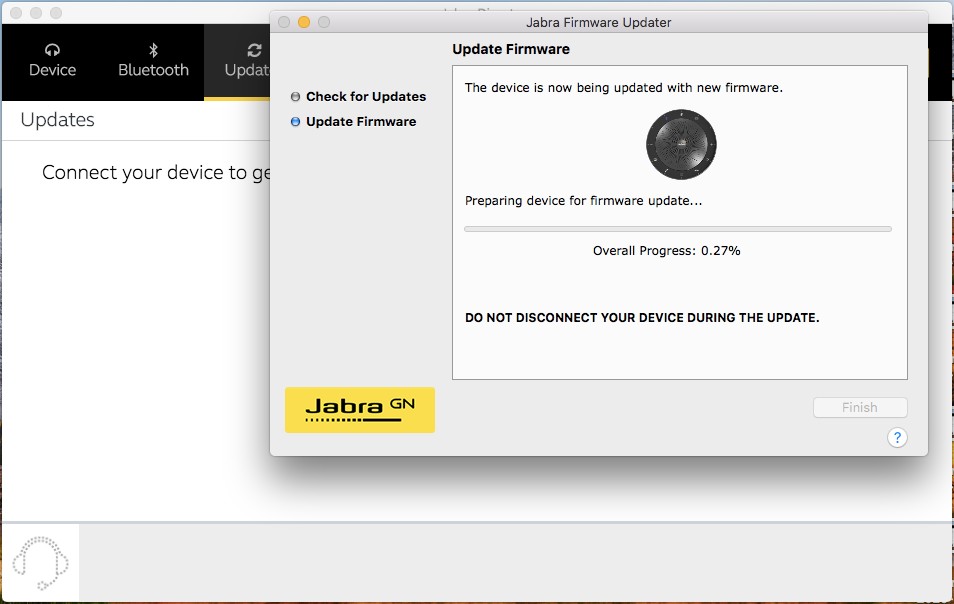Click the Bluetooth symbol icon
This screenshot has height=604, width=954.
click(153, 49)
